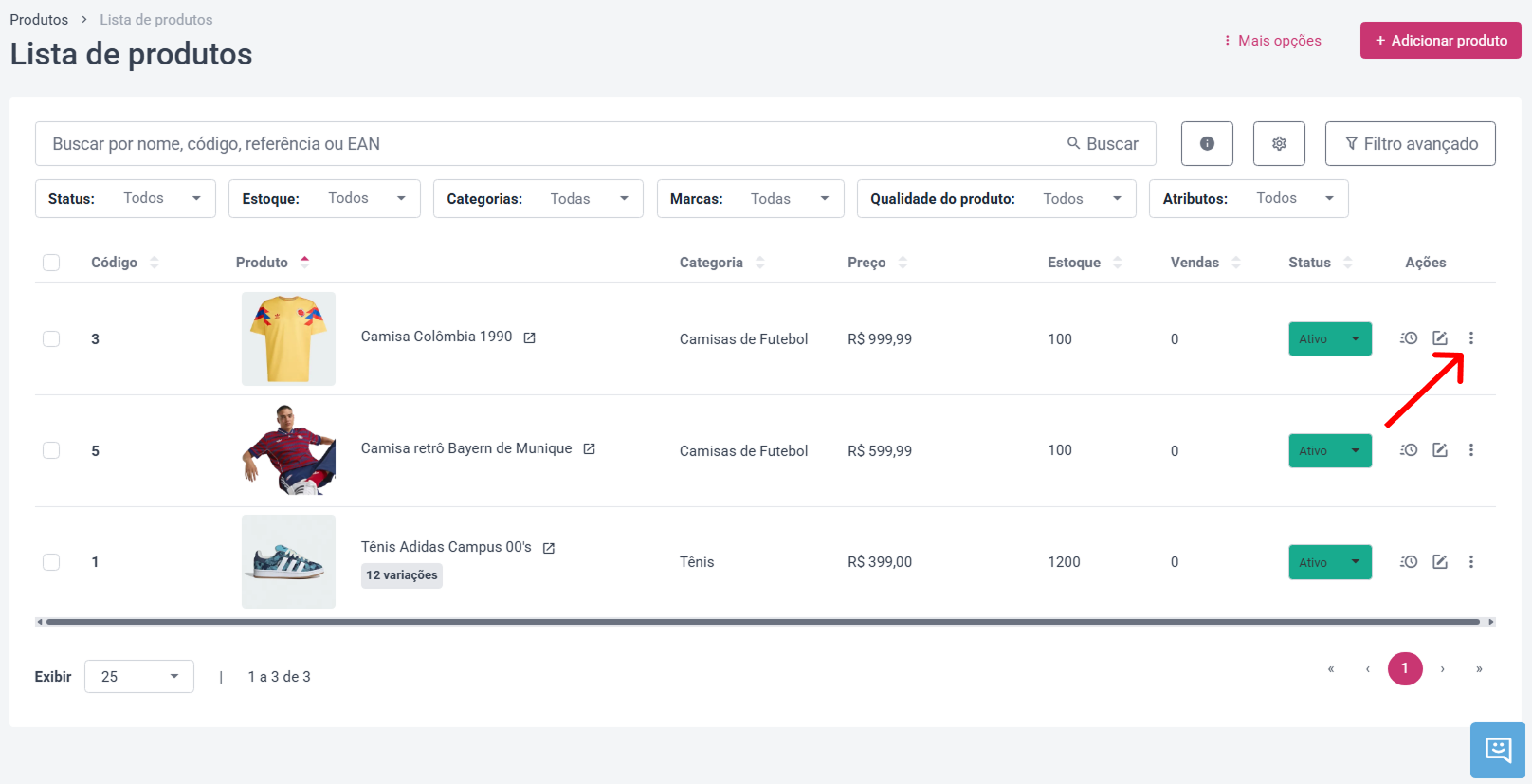The width and height of the screenshot is (1532, 784).
Task: Click the Adicionar produto button
Action: click(1441, 40)
